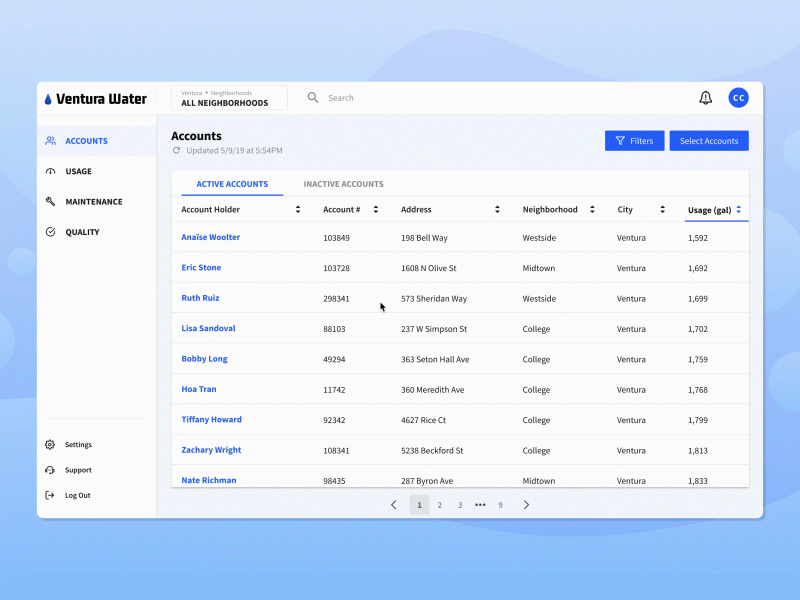Switch to the Inactive Accounts tab
Screen dimensions: 800x600
(343, 184)
